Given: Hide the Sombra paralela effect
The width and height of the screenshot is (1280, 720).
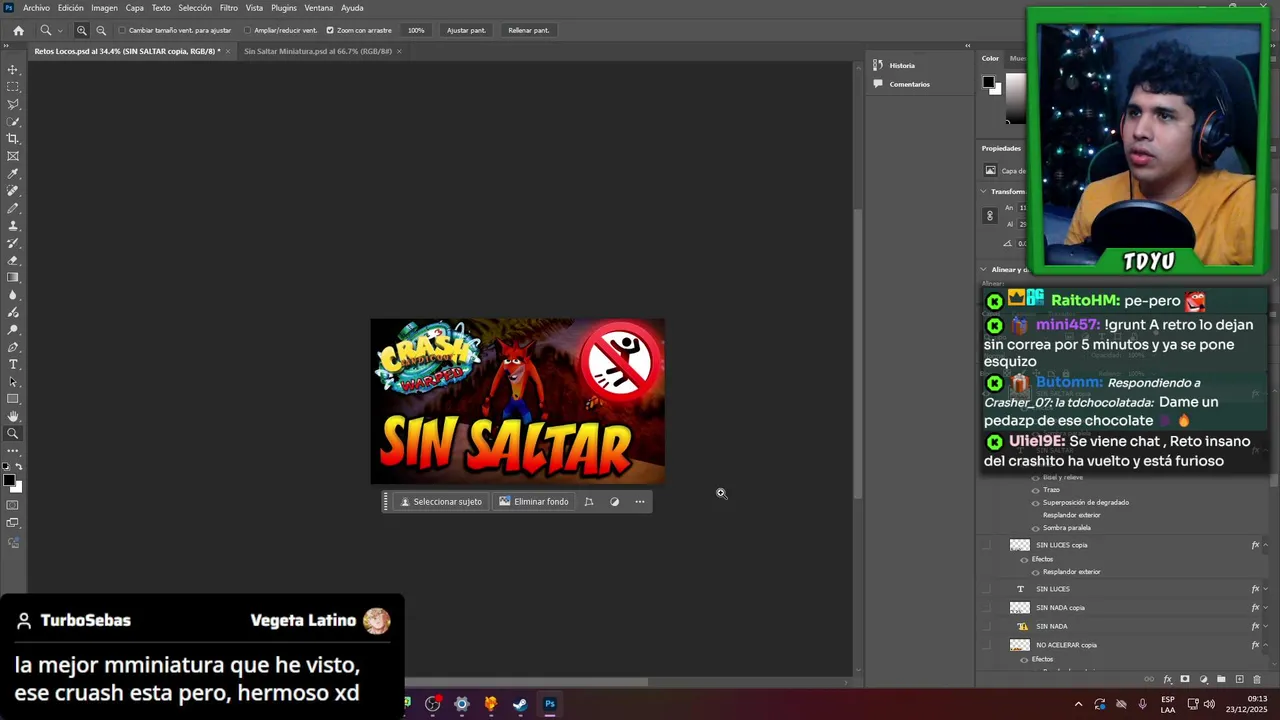Looking at the screenshot, I should [1035, 528].
